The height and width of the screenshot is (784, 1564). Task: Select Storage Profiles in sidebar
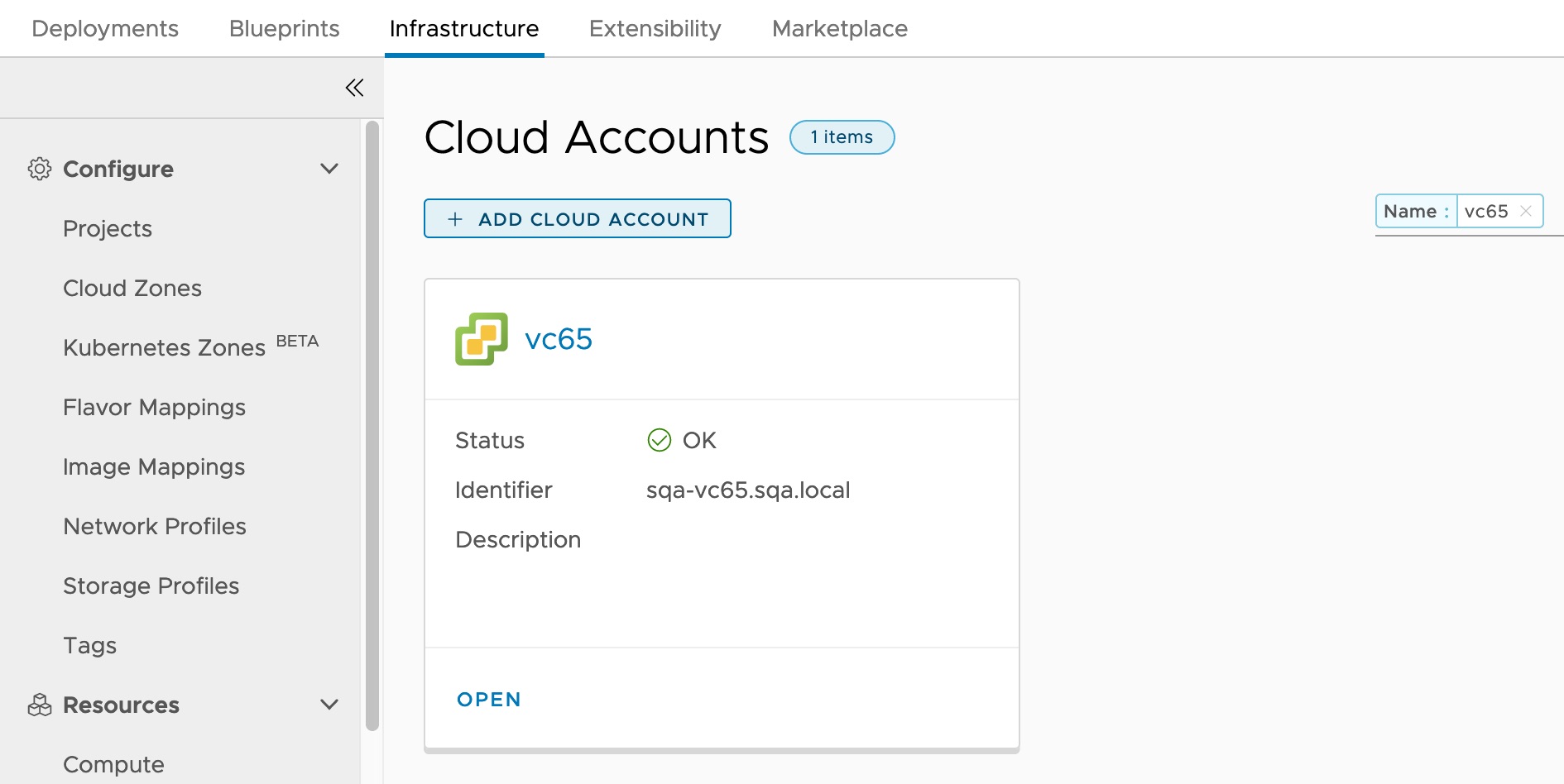151,586
